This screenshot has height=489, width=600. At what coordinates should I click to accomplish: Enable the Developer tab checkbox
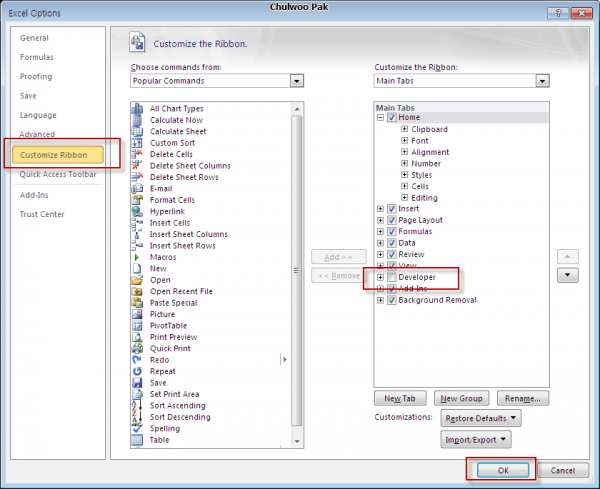pos(391,277)
